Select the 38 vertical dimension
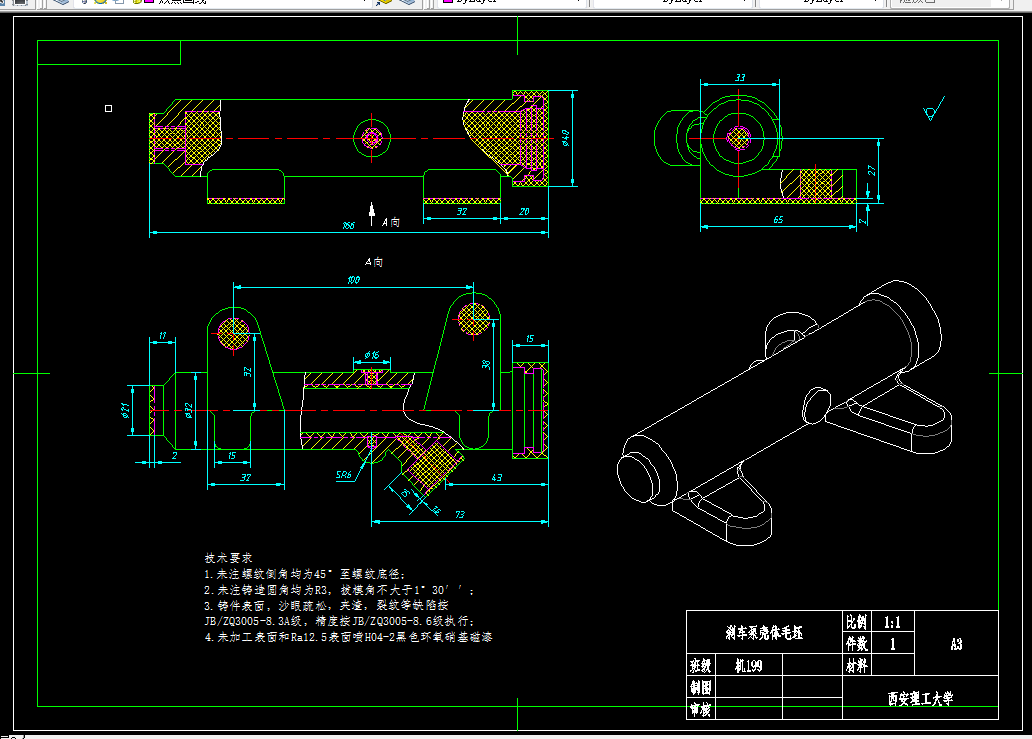Image resolution: width=1032 pixels, height=739 pixels. pos(486,364)
